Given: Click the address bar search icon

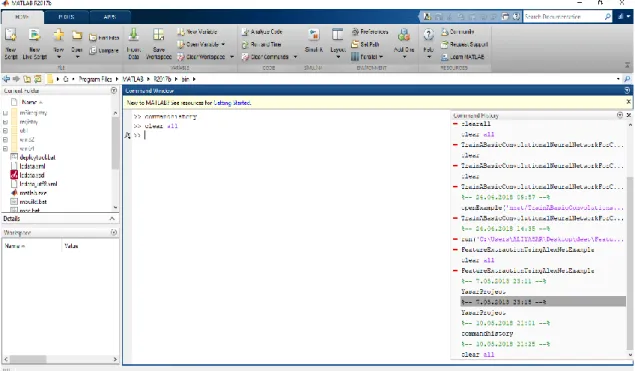Looking at the screenshot, I should tap(627, 79).
